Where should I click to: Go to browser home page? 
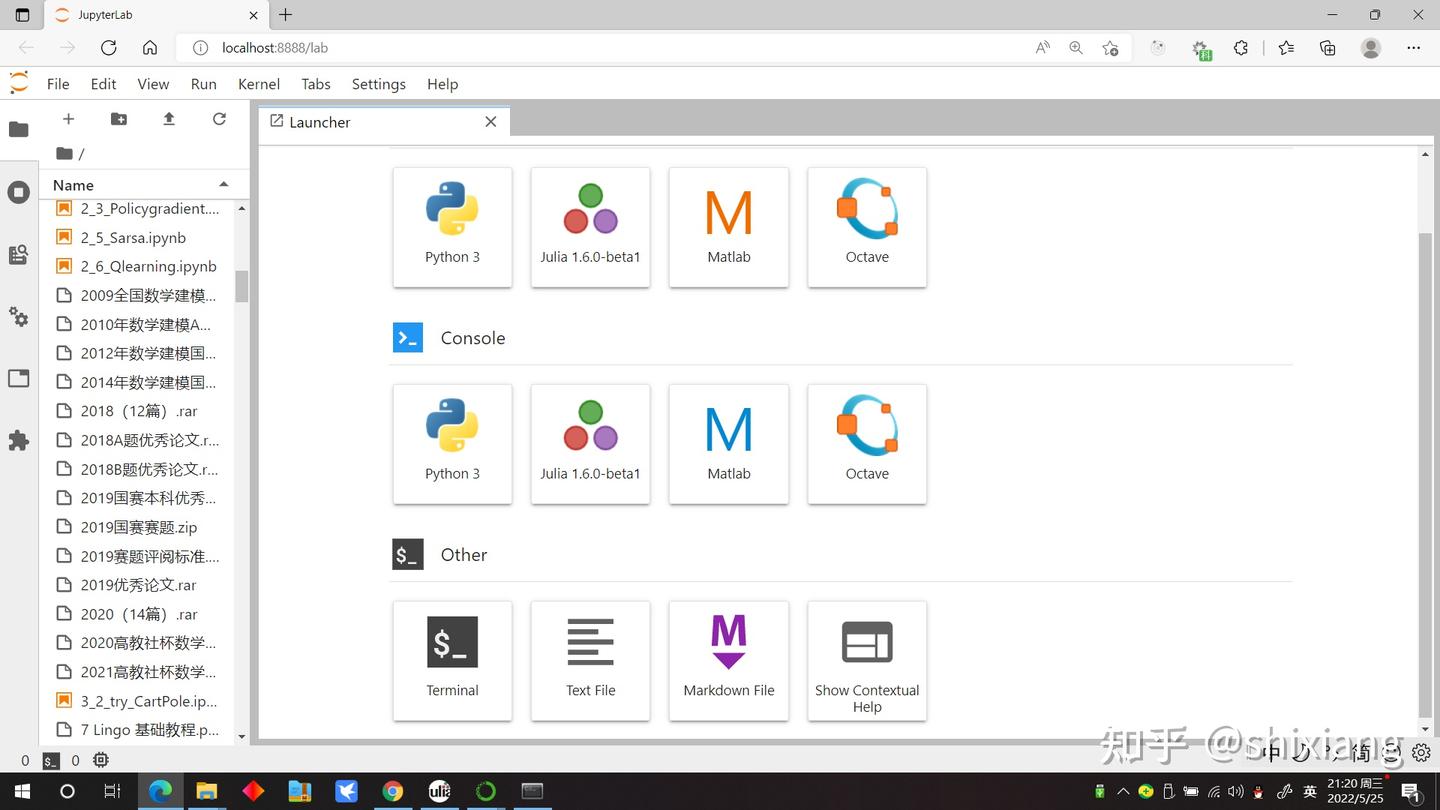point(150,48)
